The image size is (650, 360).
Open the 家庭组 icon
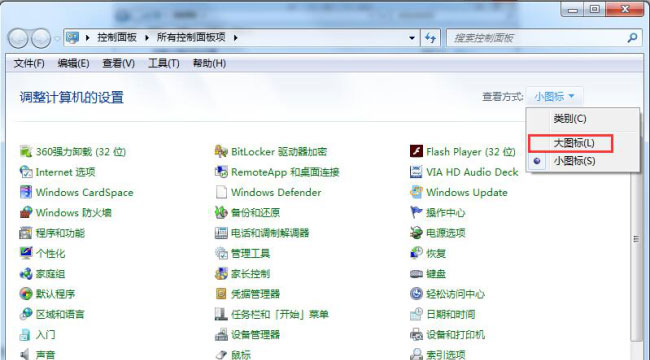click(26, 273)
